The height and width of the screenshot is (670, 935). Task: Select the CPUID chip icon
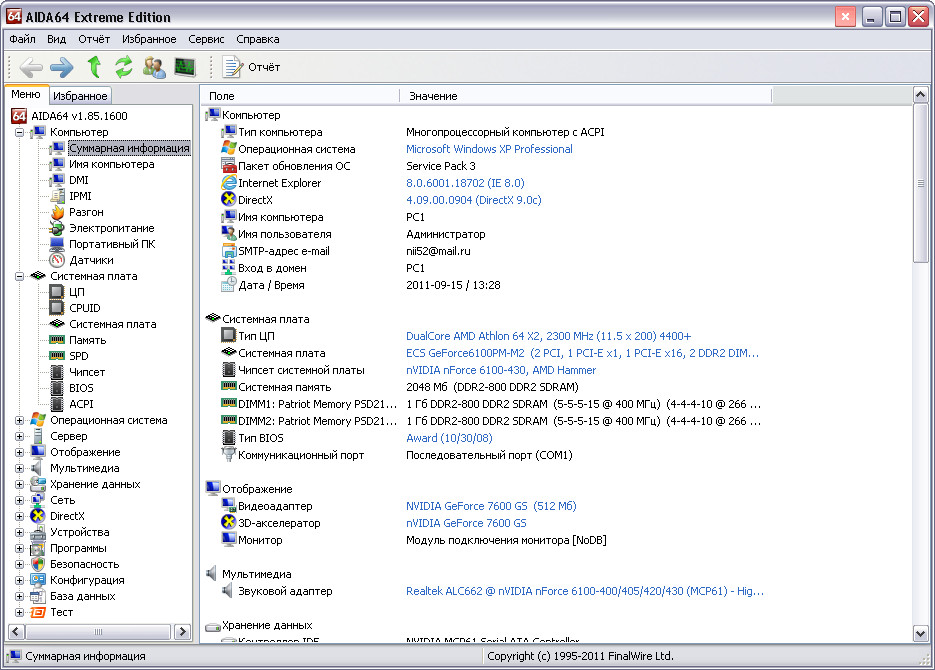(x=57, y=308)
